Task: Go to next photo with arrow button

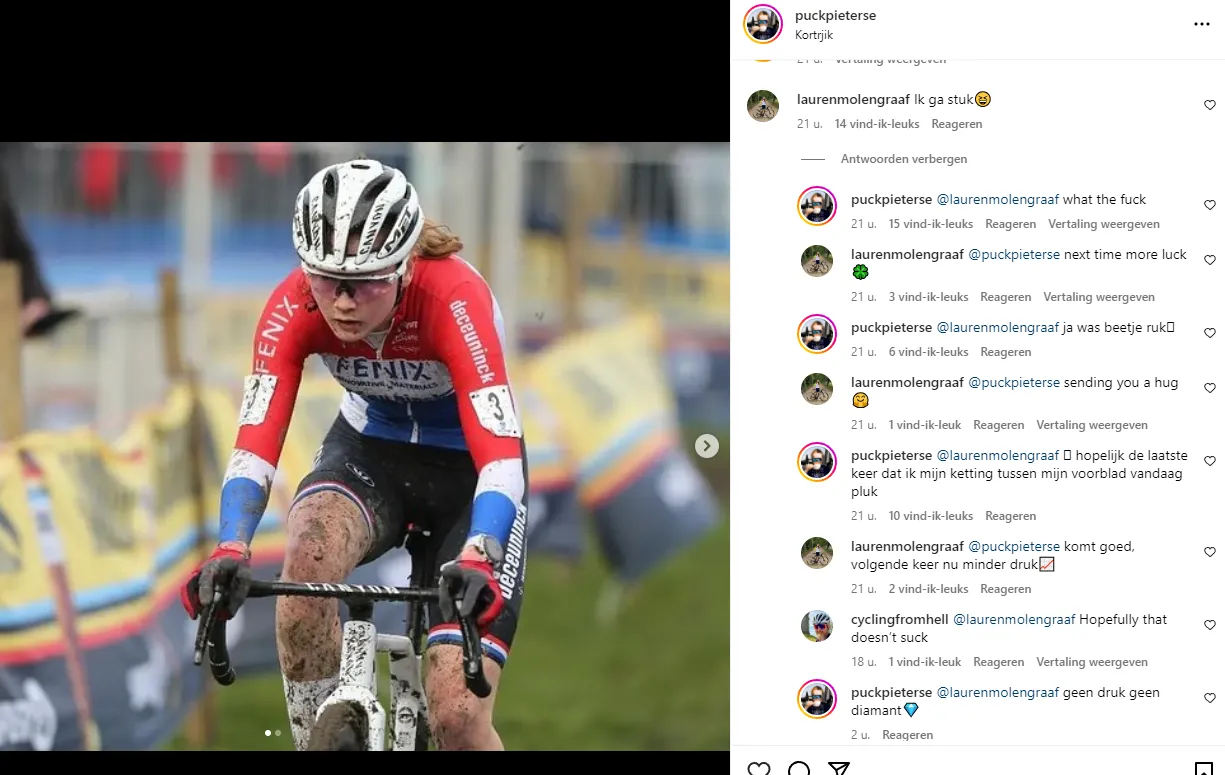Action: coord(707,446)
